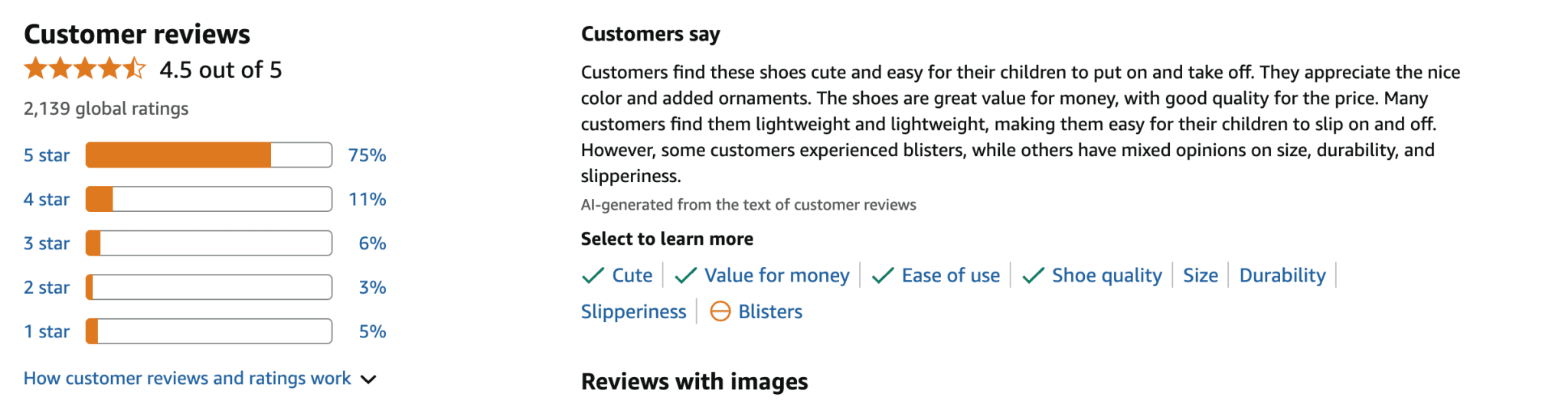The image size is (1568, 407).
Task: Click the checkmark icon next to Value for money
Action: [x=685, y=276]
